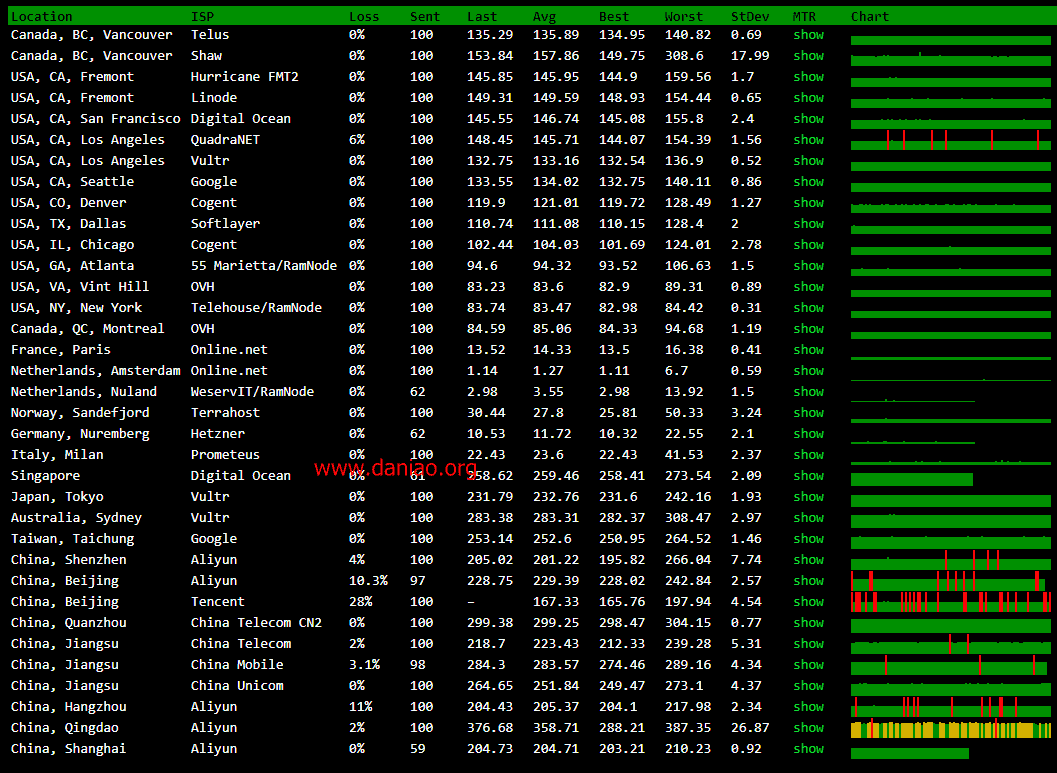
Task: Select USA, CA, San Francisco location
Action: [x=96, y=119]
